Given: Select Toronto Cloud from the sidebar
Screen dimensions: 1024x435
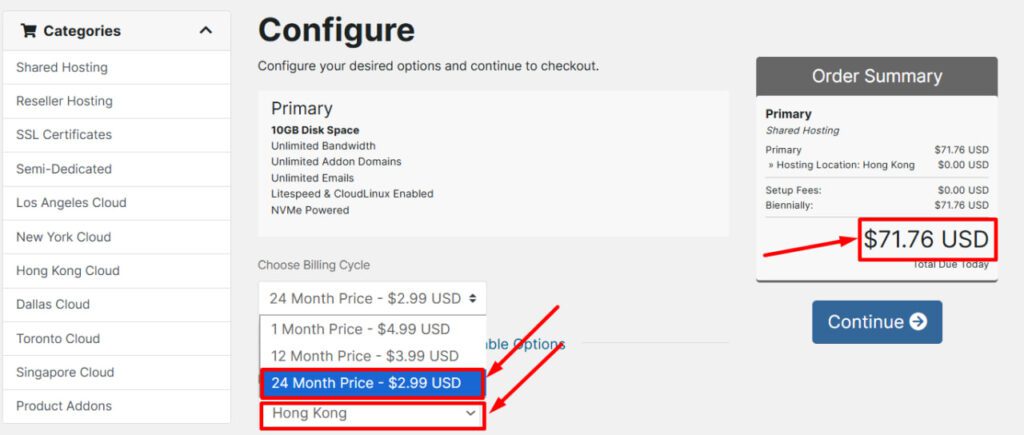Looking at the screenshot, I should [58, 339].
